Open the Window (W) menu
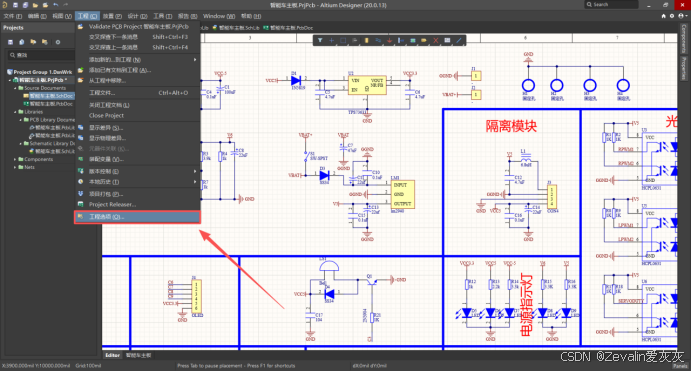Image resolution: width=692 pixels, height=371 pixels. (x=218, y=16)
